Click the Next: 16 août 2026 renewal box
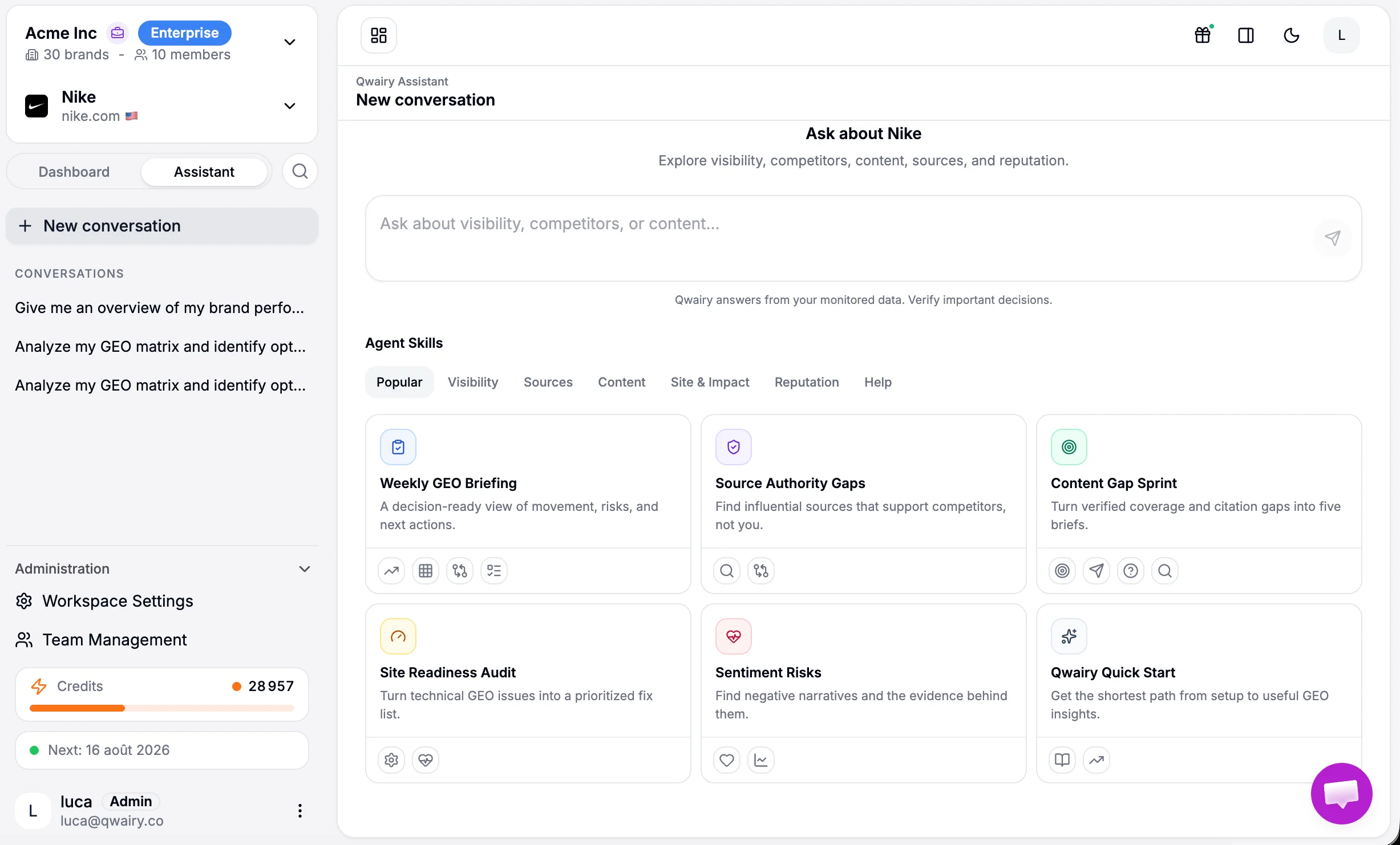1400x845 pixels. [162, 750]
